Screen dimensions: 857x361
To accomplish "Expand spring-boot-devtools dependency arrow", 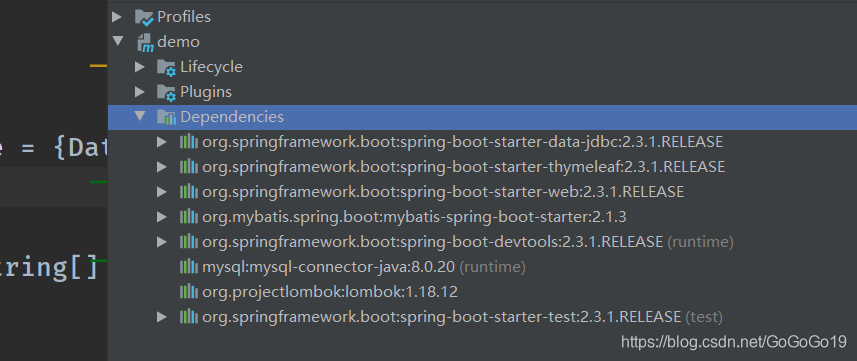I will pos(161,242).
